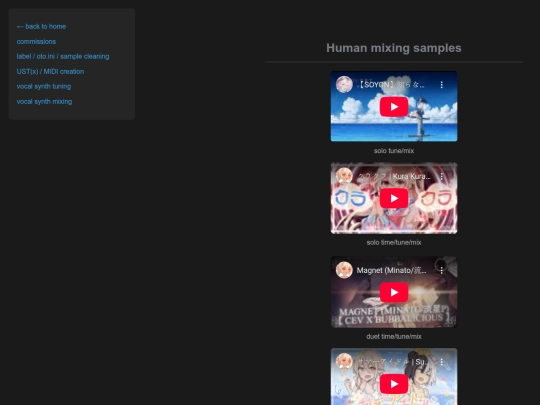This screenshot has height=405, width=540.
Task: Play the SOYON video
Action: [x=394, y=107]
